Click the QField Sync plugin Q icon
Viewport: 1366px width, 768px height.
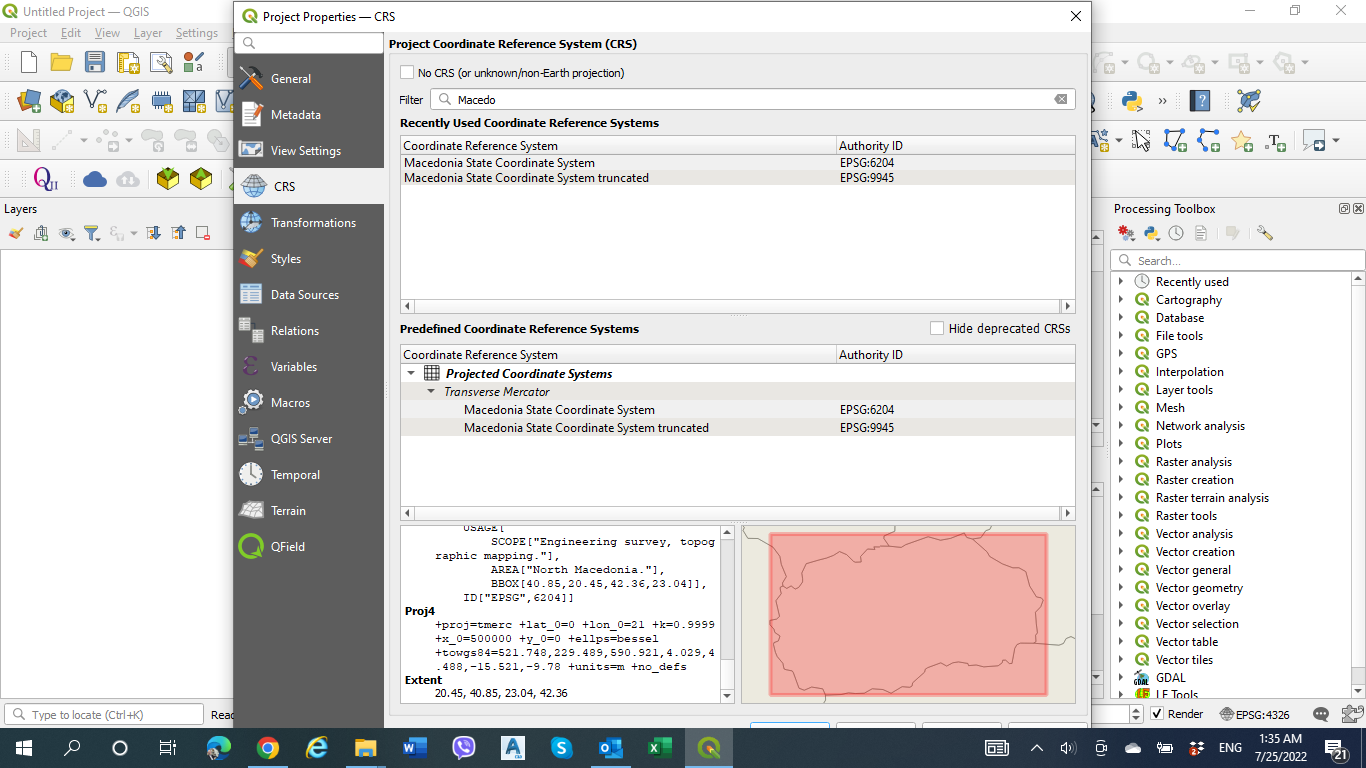point(46,179)
